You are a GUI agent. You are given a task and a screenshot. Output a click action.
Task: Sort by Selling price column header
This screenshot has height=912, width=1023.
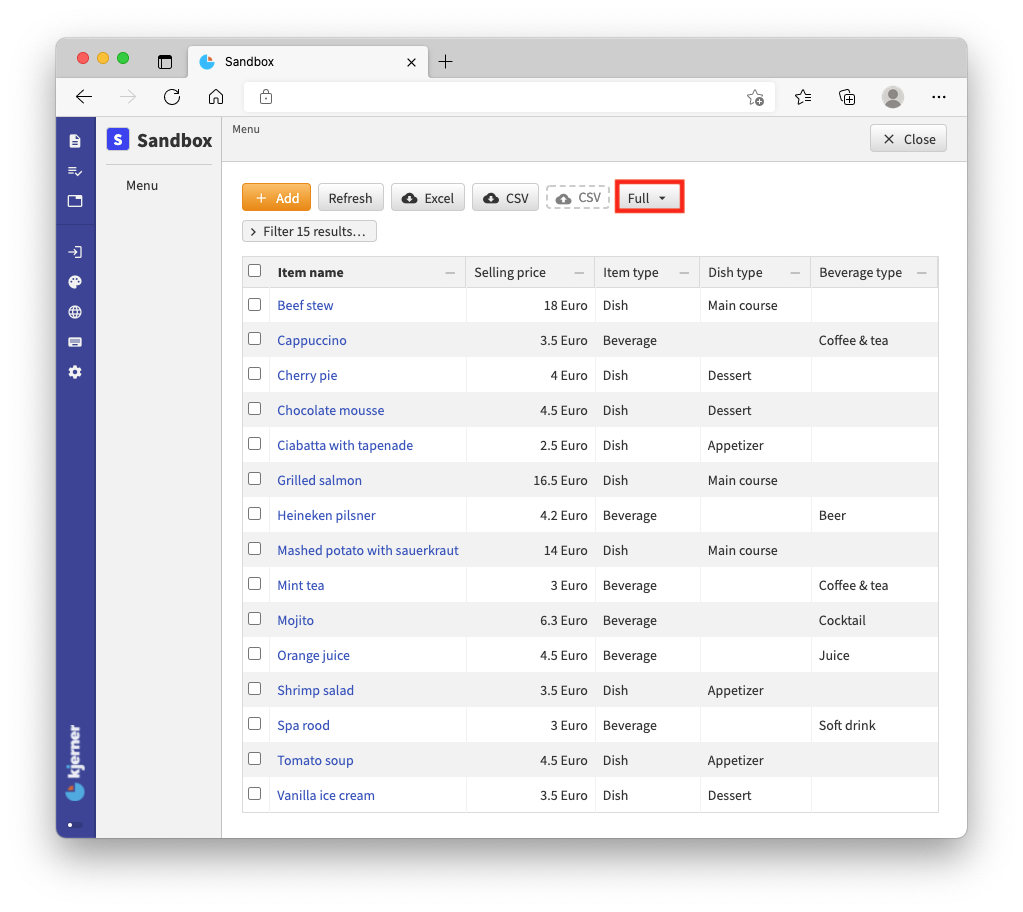510,273
